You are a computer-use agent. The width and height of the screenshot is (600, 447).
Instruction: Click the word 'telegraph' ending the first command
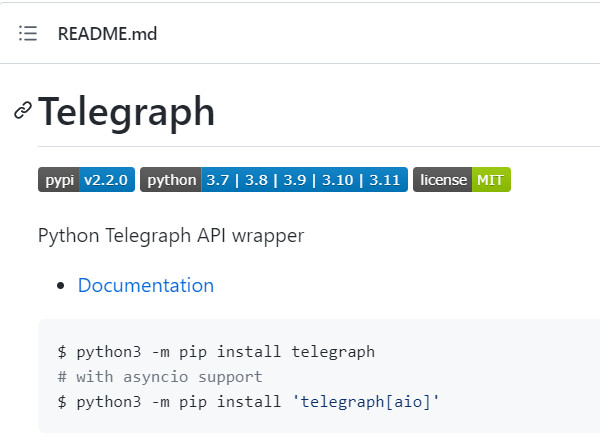[x=334, y=352]
